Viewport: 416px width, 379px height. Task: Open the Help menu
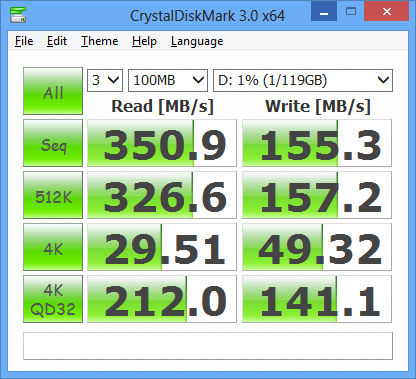pos(144,41)
